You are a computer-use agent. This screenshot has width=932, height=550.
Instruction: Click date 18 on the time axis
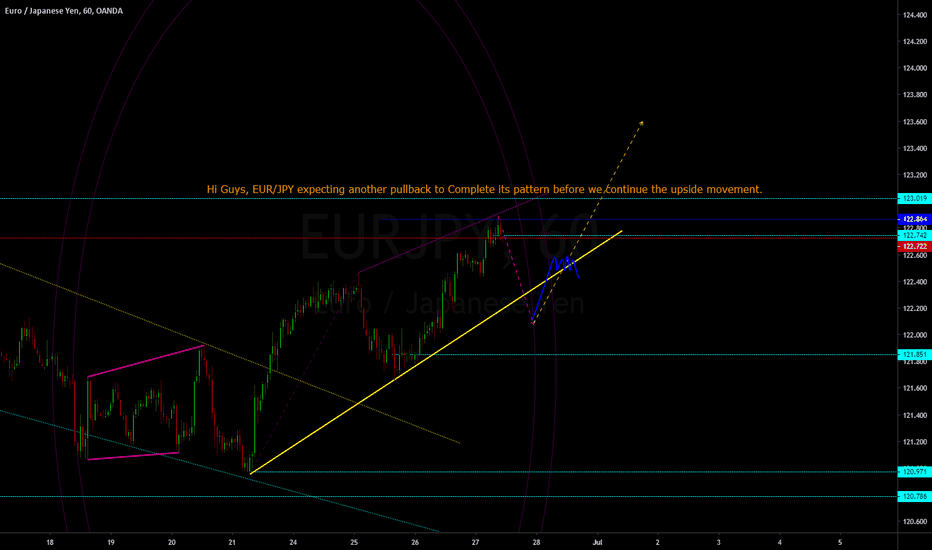[50, 542]
